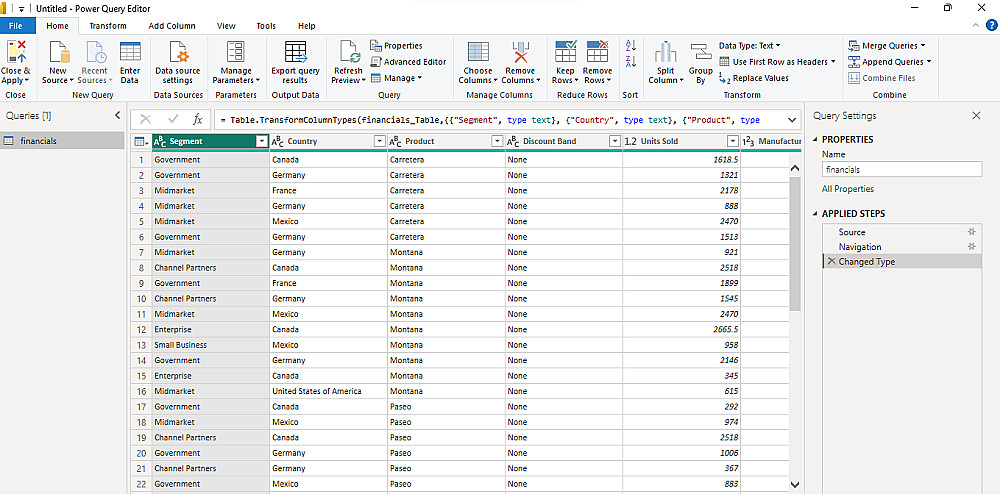Open the Data Type: Text dropdown
1000x494 pixels.
(x=749, y=46)
